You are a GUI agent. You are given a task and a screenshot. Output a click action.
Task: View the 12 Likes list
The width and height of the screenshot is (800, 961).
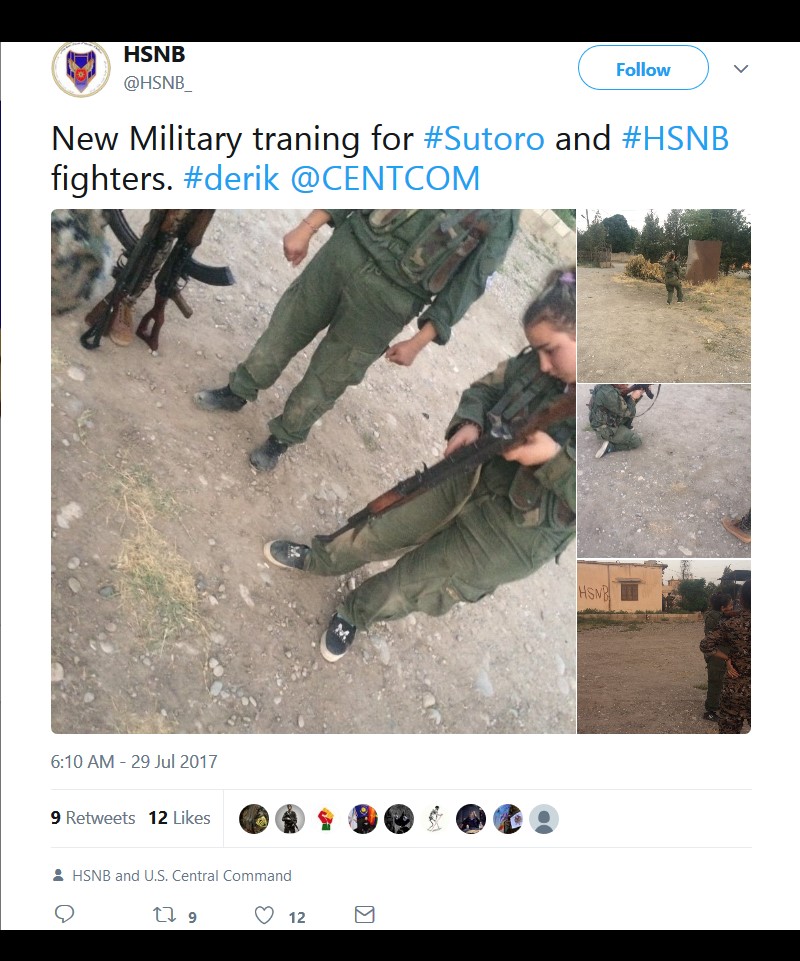[179, 818]
